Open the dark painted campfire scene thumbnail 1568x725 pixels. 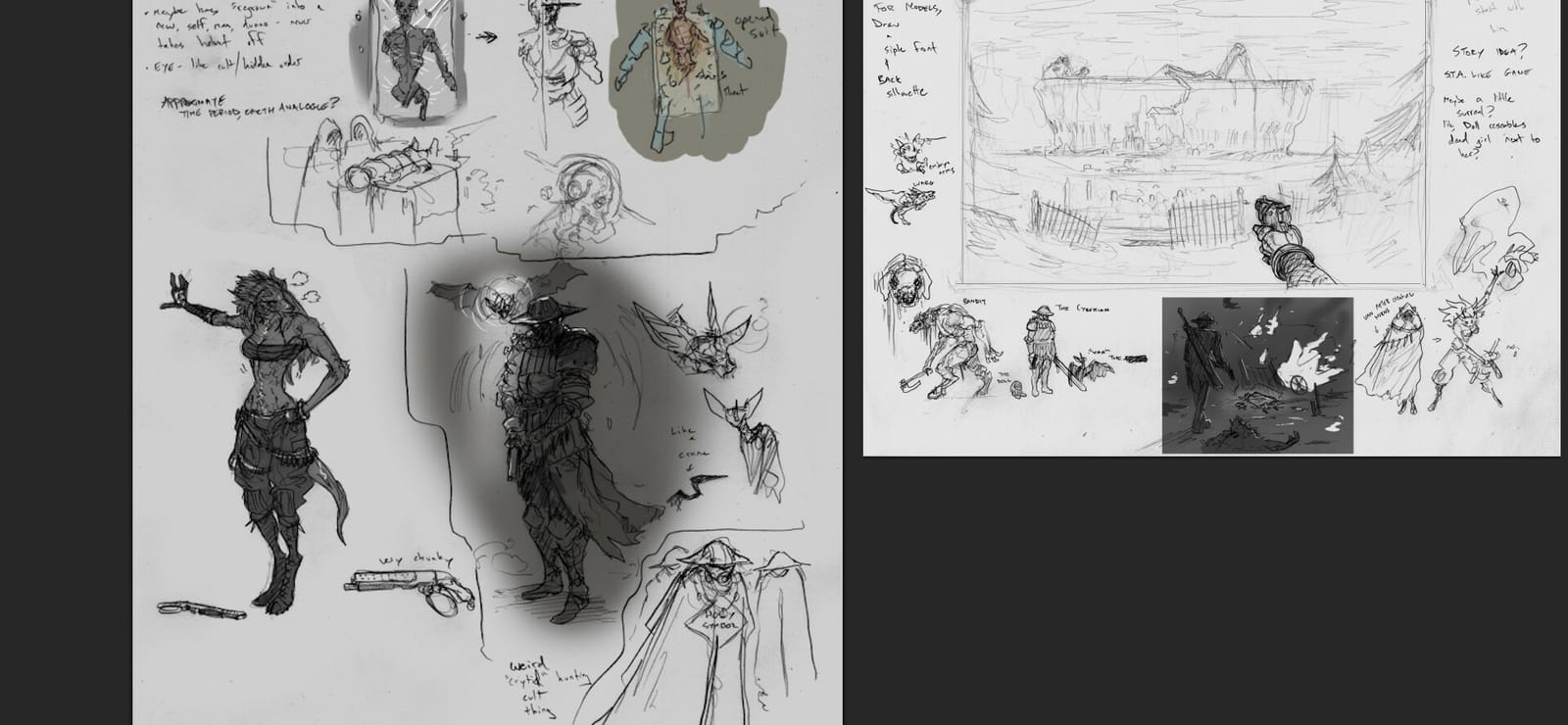pyautogui.click(x=1257, y=375)
